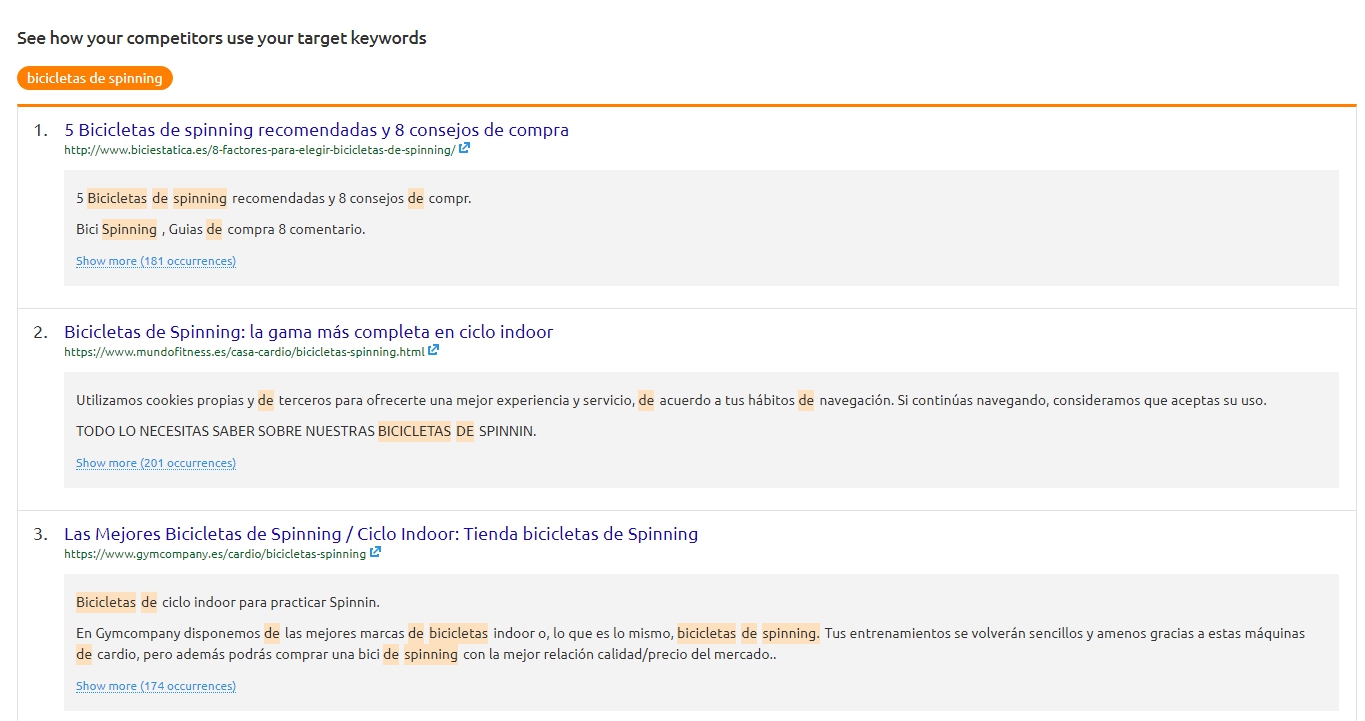The height and width of the screenshot is (721, 1365).
Task: Click highlighted 'Bicicletas' in '5 Bicicletas de spinning' snippet
Action: [x=117, y=198]
